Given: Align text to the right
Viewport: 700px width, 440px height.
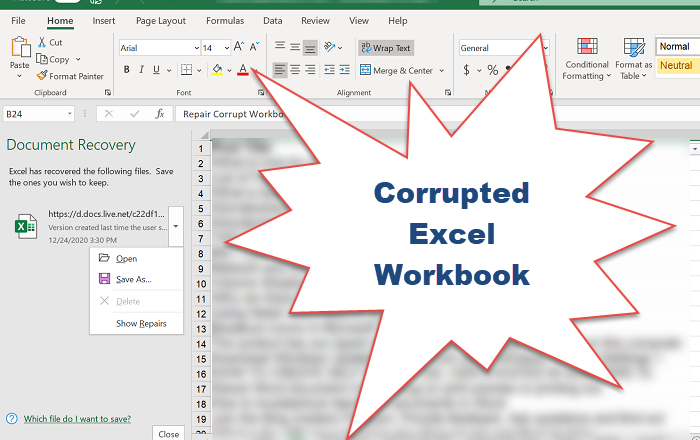Looking at the screenshot, I should click(x=310, y=70).
